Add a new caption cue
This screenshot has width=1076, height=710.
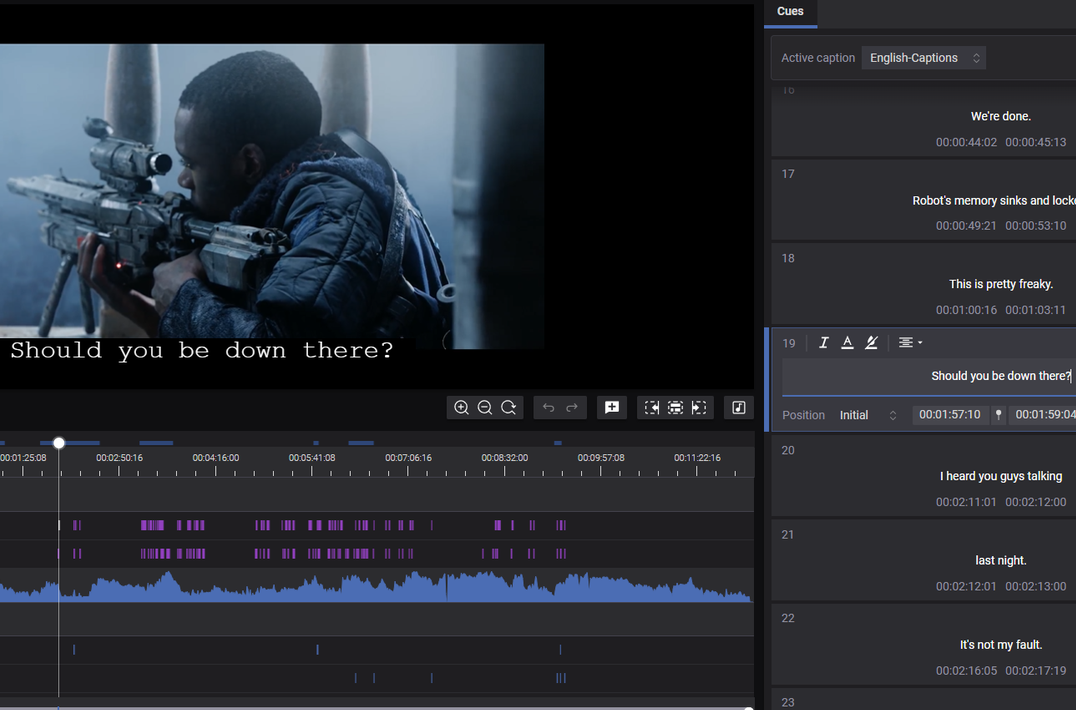(611, 407)
